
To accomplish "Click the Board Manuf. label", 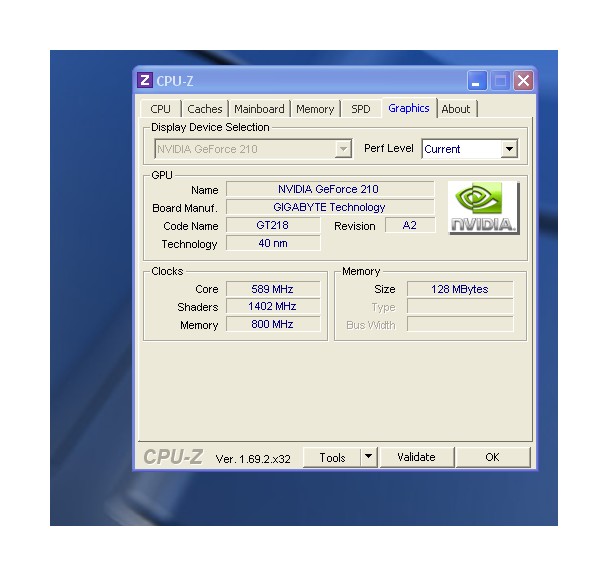I will coord(185,208).
